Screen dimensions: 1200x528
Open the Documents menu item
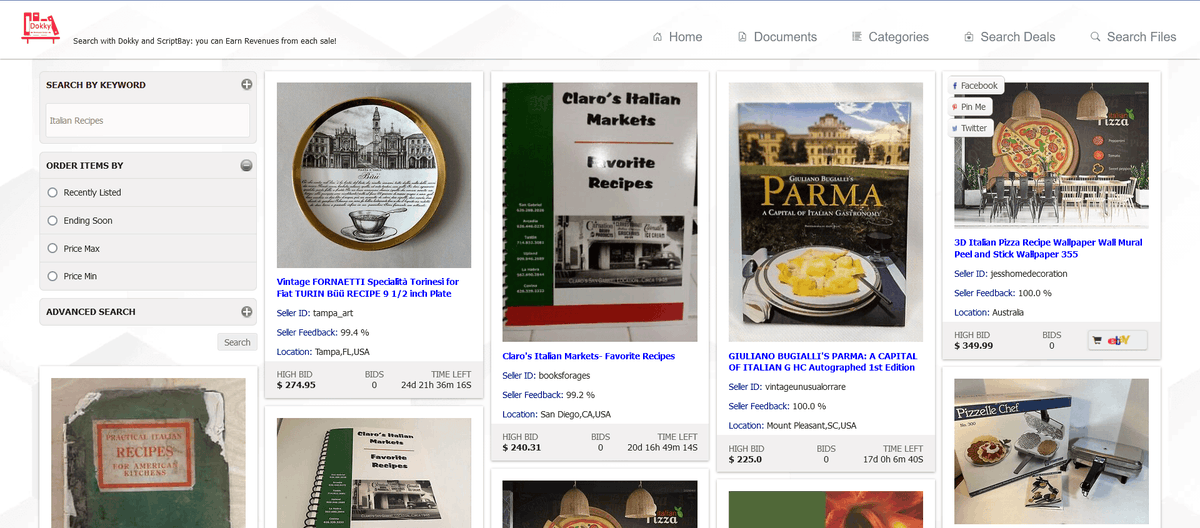(x=777, y=37)
